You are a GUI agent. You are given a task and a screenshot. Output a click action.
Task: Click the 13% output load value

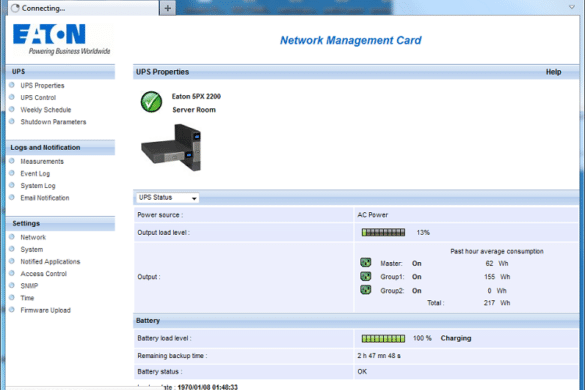click(x=423, y=233)
